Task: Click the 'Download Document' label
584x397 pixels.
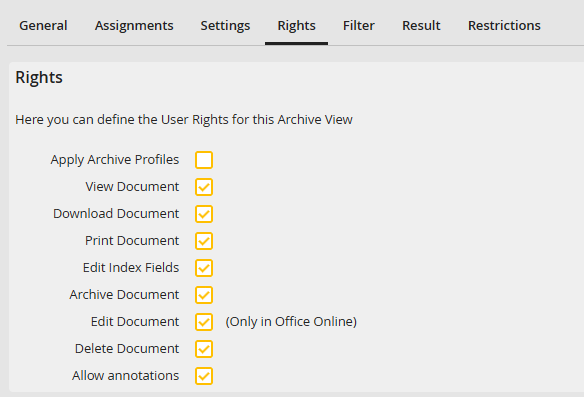Action: 116,214
